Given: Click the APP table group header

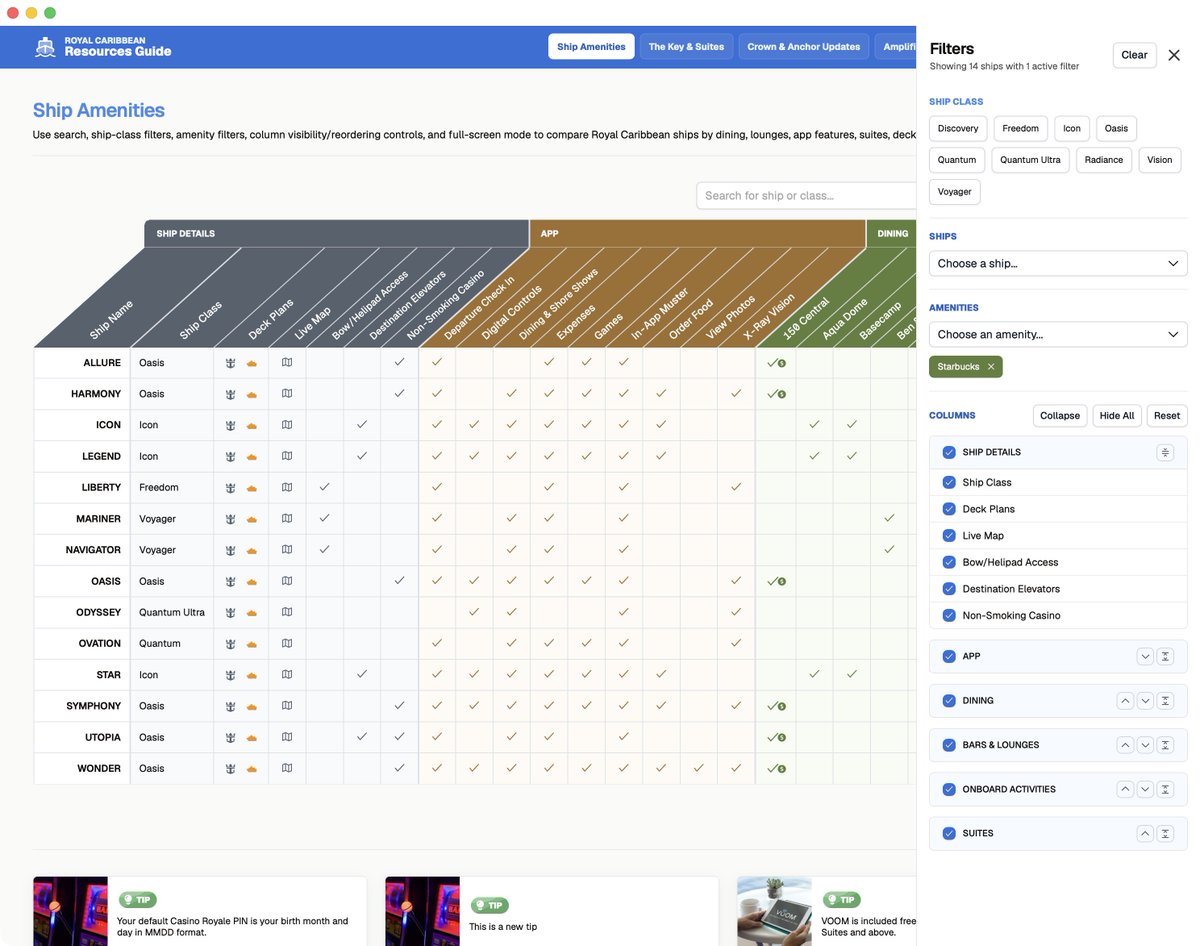Looking at the screenshot, I should (x=697, y=234).
